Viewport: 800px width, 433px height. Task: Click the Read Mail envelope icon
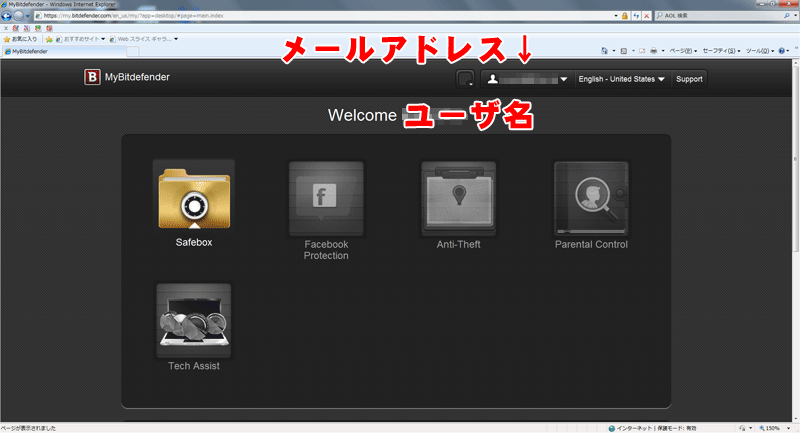(x=642, y=50)
